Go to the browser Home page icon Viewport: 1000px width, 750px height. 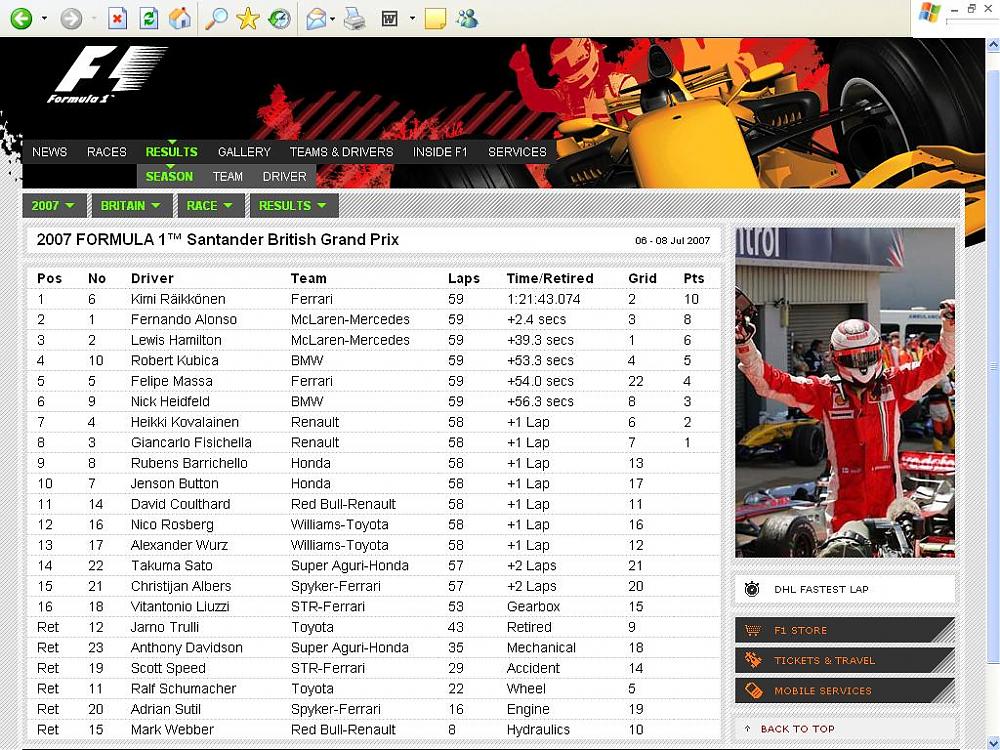[179, 18]
